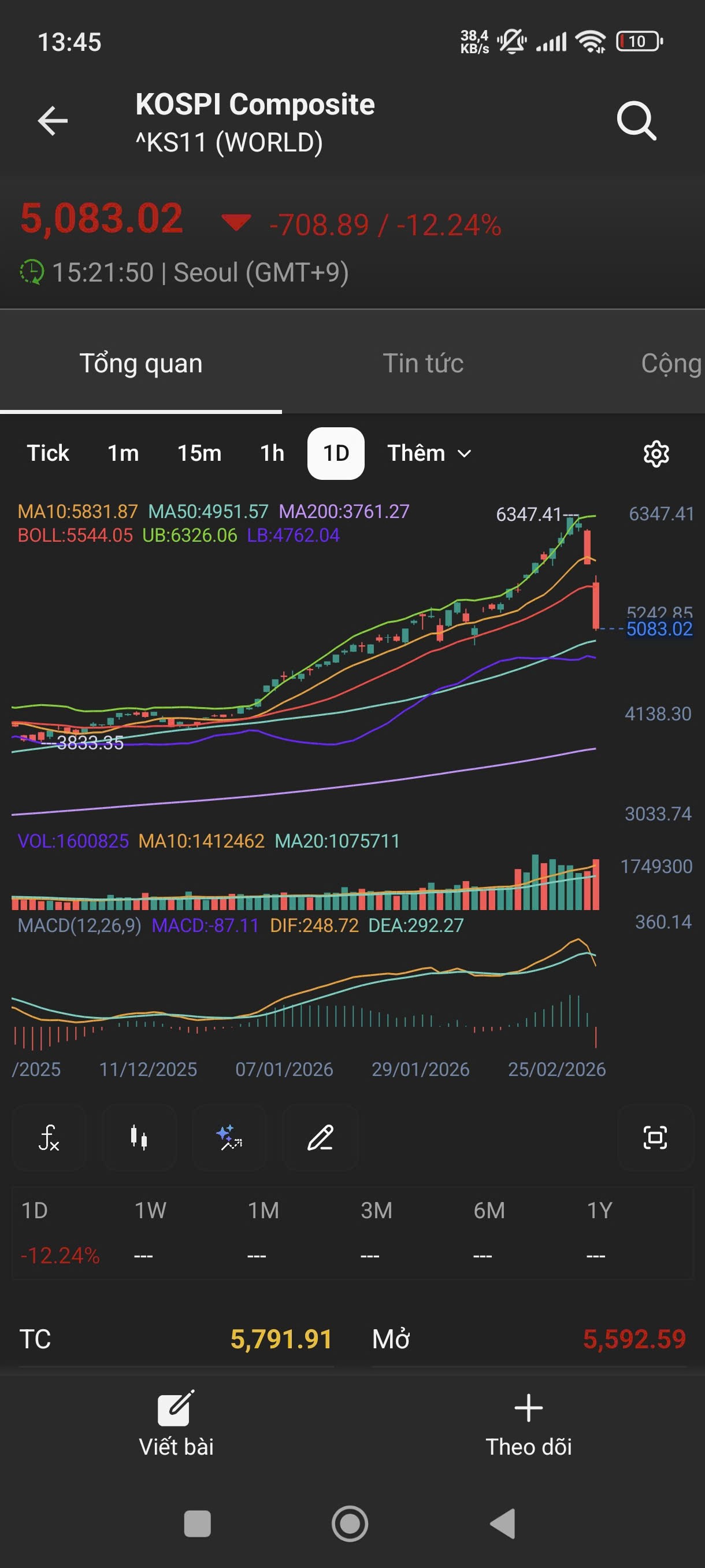Select the 15m chart interval
The width and height of the screenshot is (705, 1568).
[199, 453]
